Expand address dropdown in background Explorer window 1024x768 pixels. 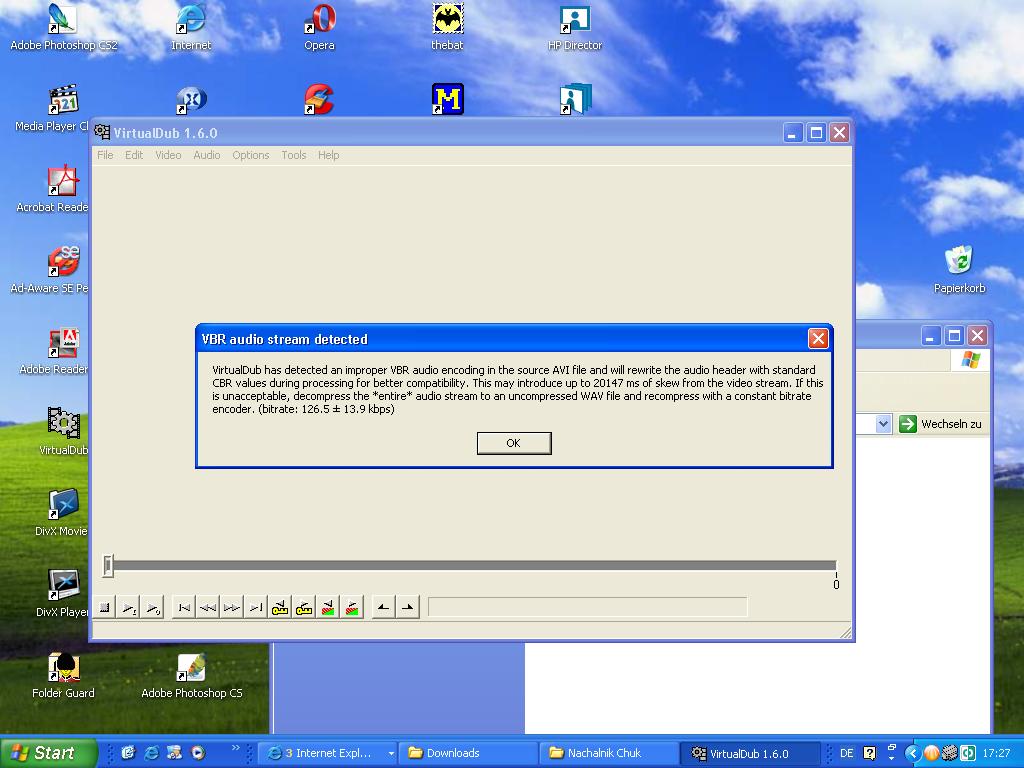coord(883,424)
